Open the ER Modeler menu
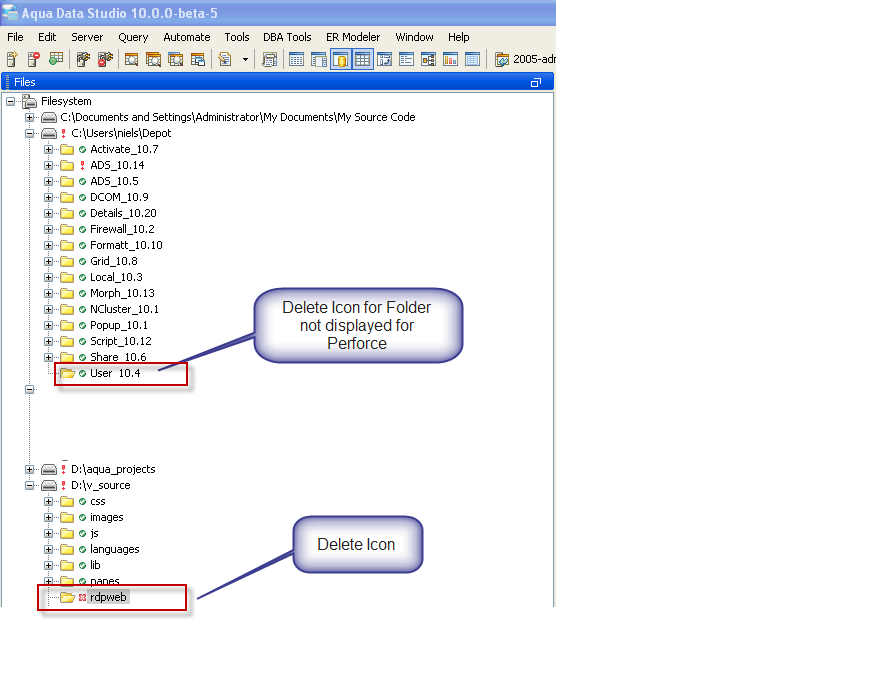 pos(353,37)
